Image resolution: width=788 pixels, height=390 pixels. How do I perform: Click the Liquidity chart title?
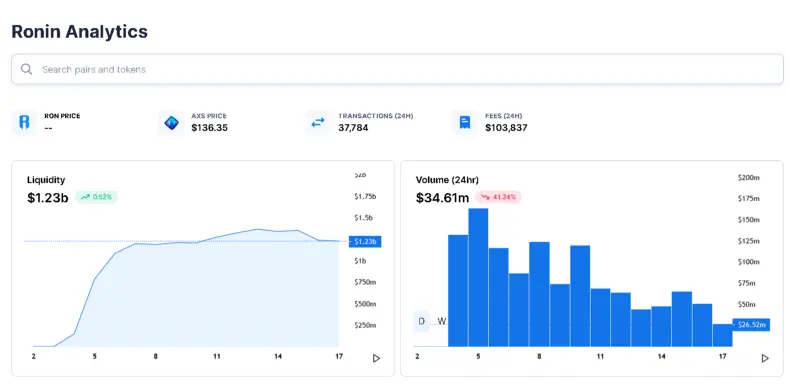coord(46,180)
